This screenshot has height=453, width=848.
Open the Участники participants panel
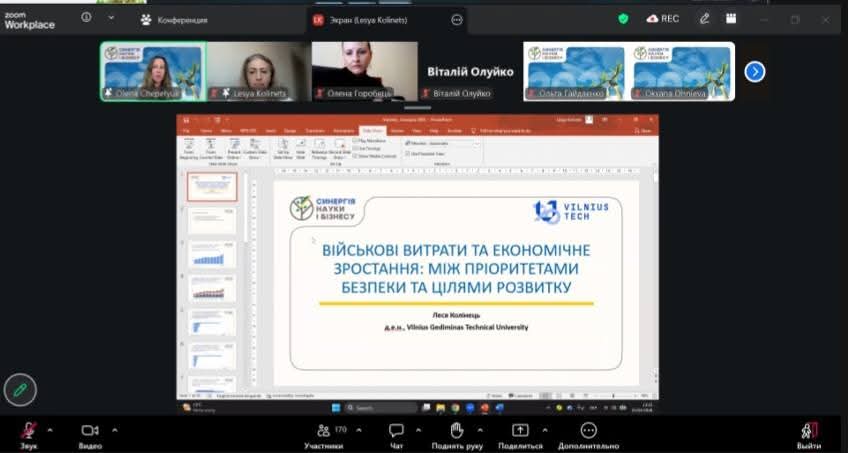click(324, 430)
